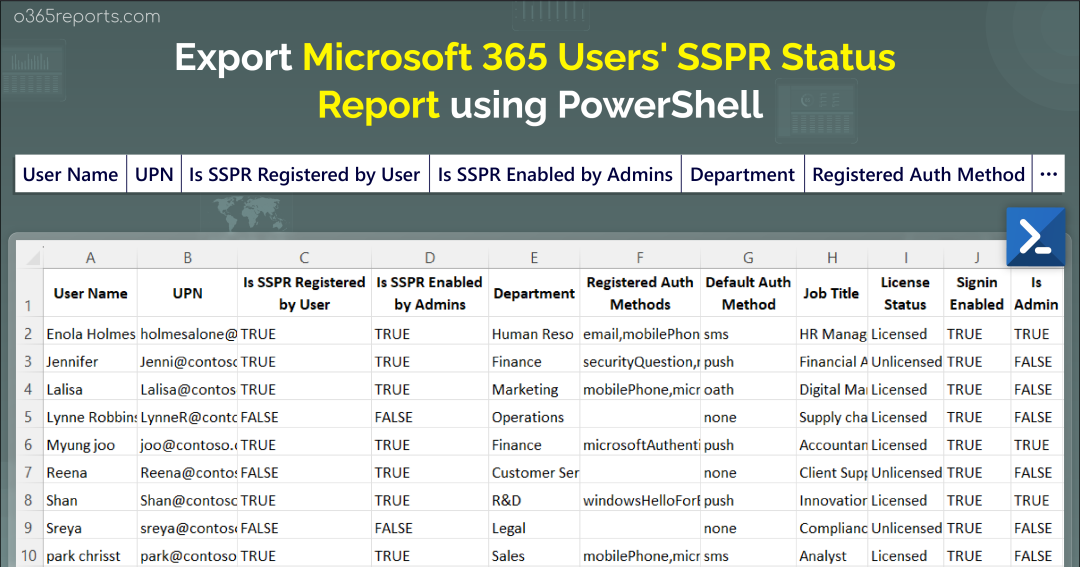Click the 'HR Manag' job title cell
The image size is (1080, 567).
point(832,334)
